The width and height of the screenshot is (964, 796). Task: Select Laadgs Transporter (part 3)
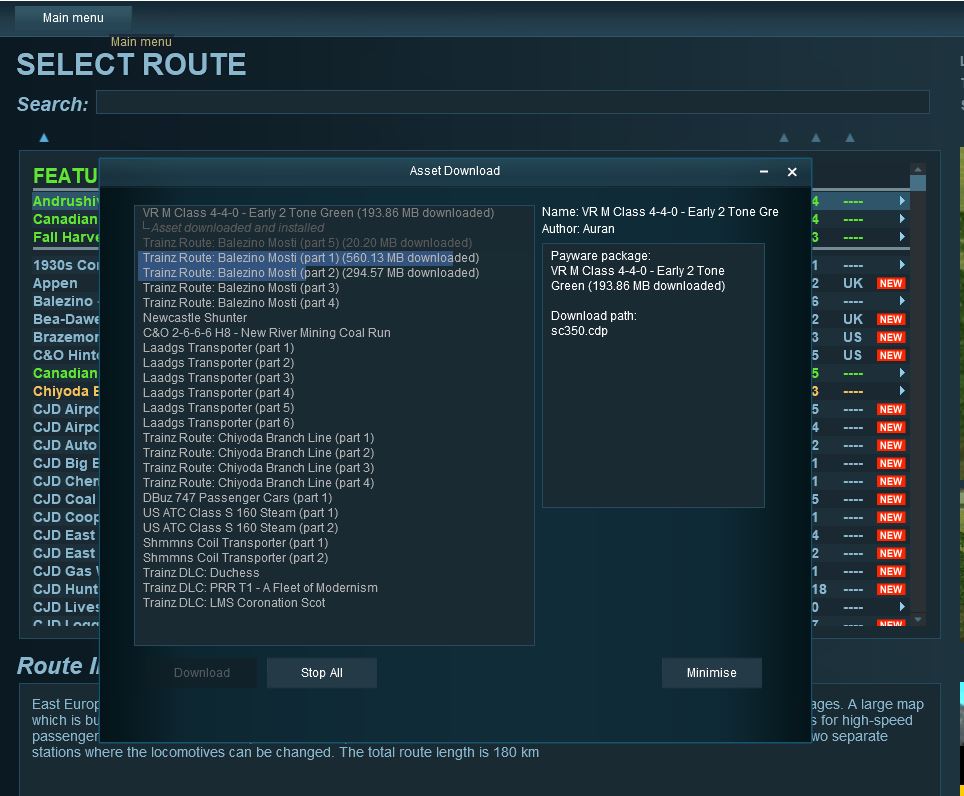(218, 377)
